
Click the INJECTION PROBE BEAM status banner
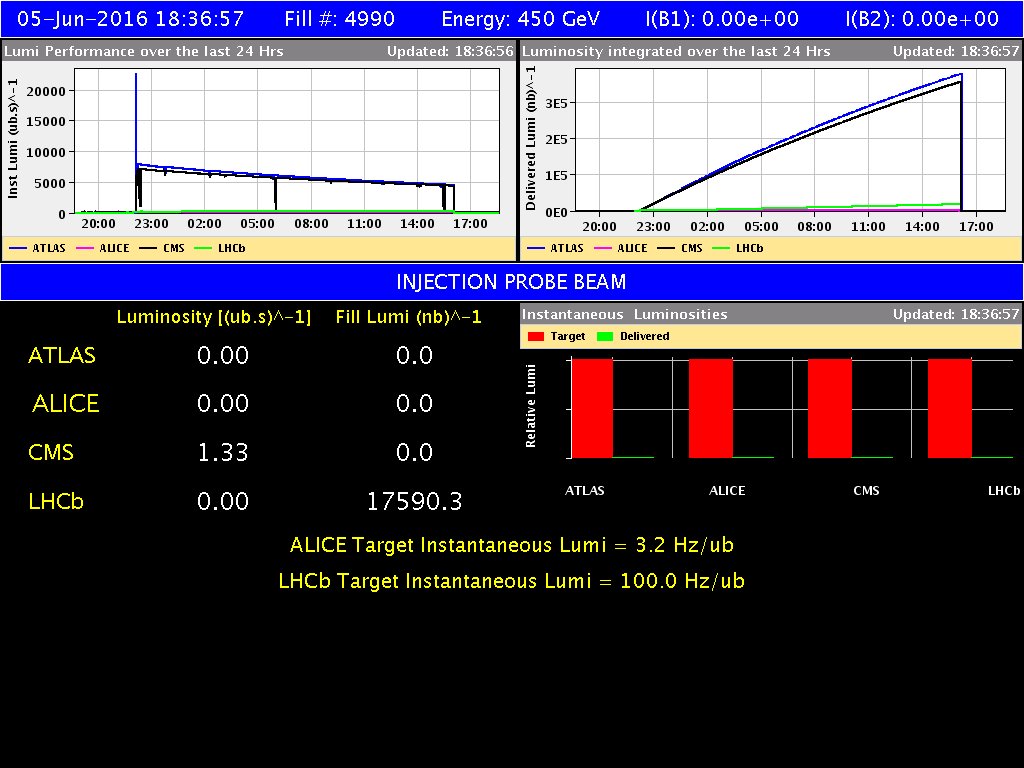(x=511, y=282)
